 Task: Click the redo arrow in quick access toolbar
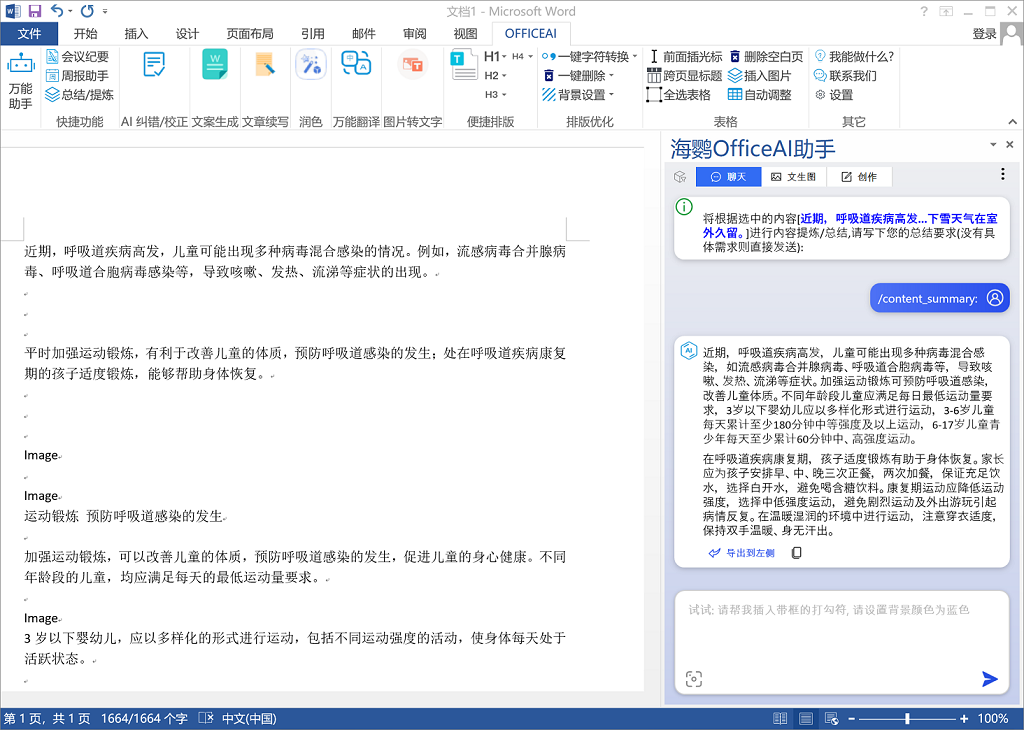(x=87, y=11)
